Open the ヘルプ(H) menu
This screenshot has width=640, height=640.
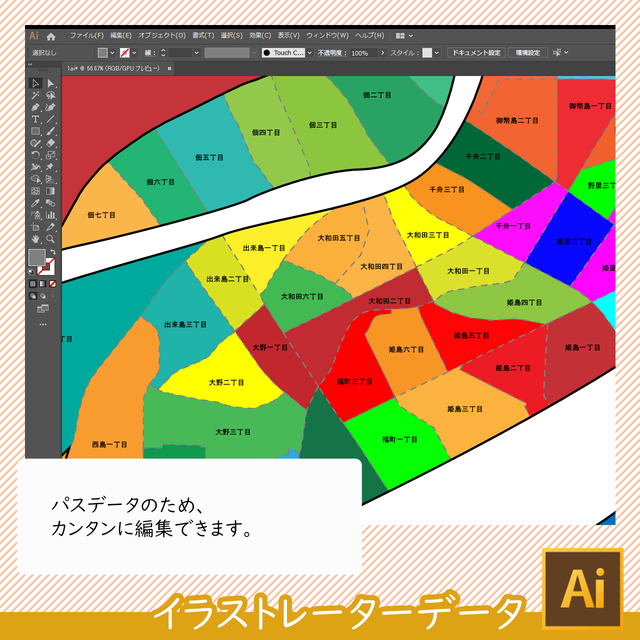370,36
